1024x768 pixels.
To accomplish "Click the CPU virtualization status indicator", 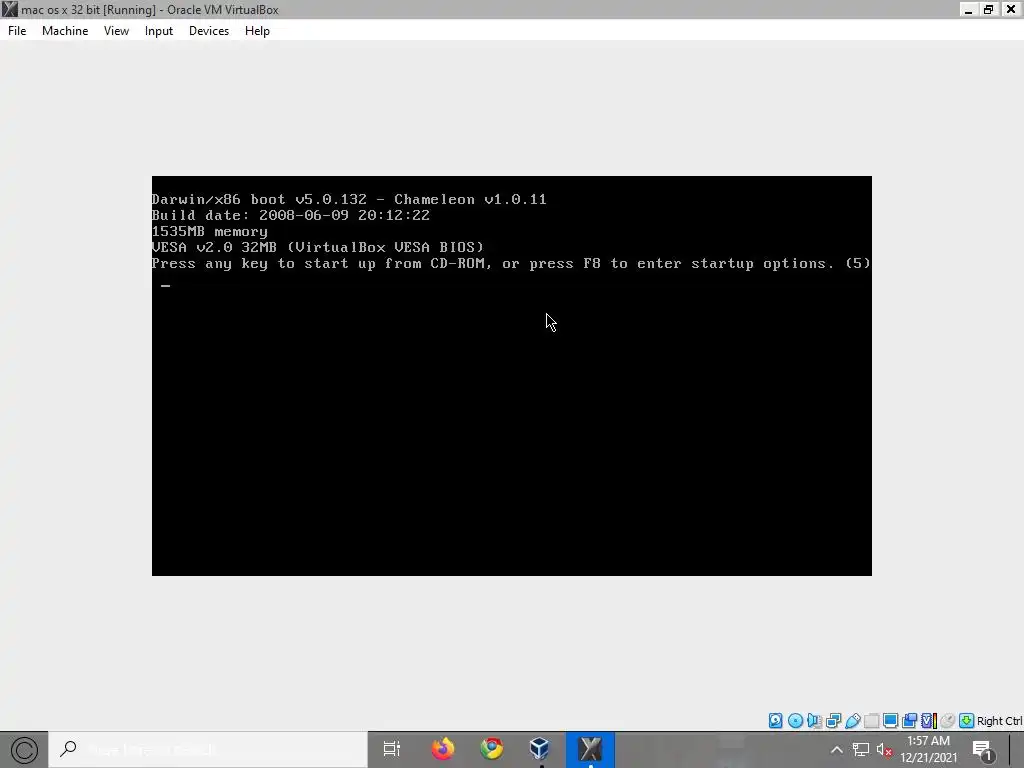I will click(929, 720).
